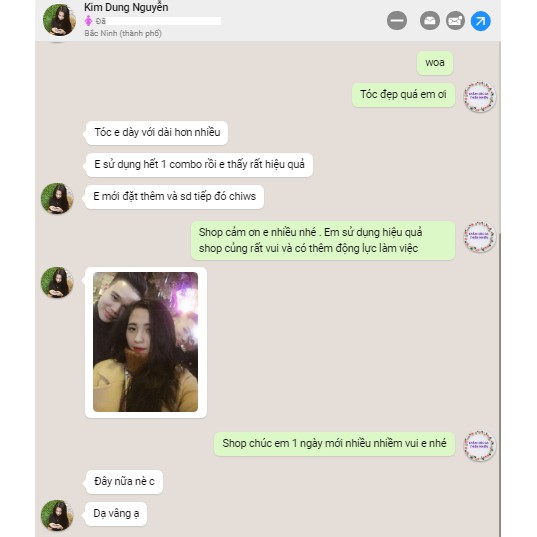Screen dimensions: 537x537
Task: Click the 'Bắc Ninh (thành phố)' location text
Action: click(123, 33)
